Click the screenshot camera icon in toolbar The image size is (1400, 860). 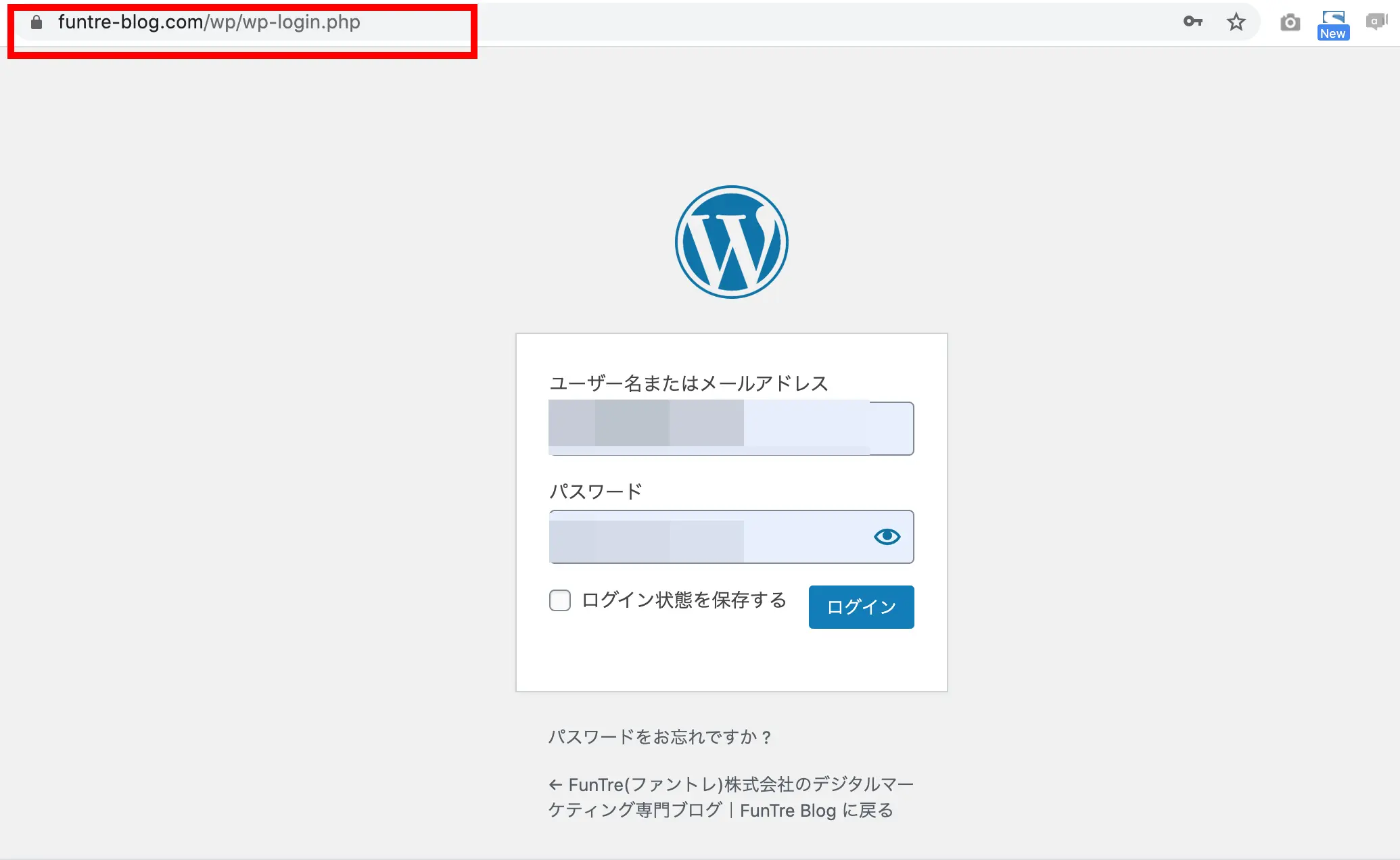(1289, 24)
